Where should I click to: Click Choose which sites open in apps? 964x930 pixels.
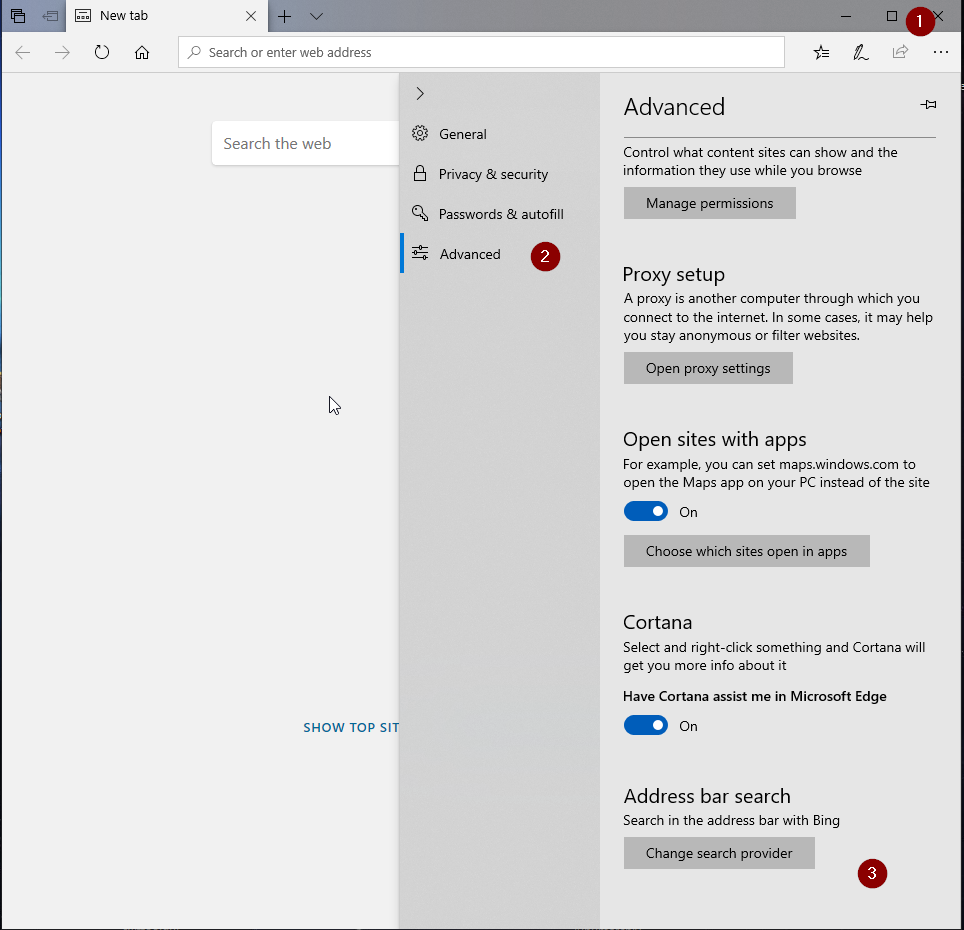[x=746, y=551]
